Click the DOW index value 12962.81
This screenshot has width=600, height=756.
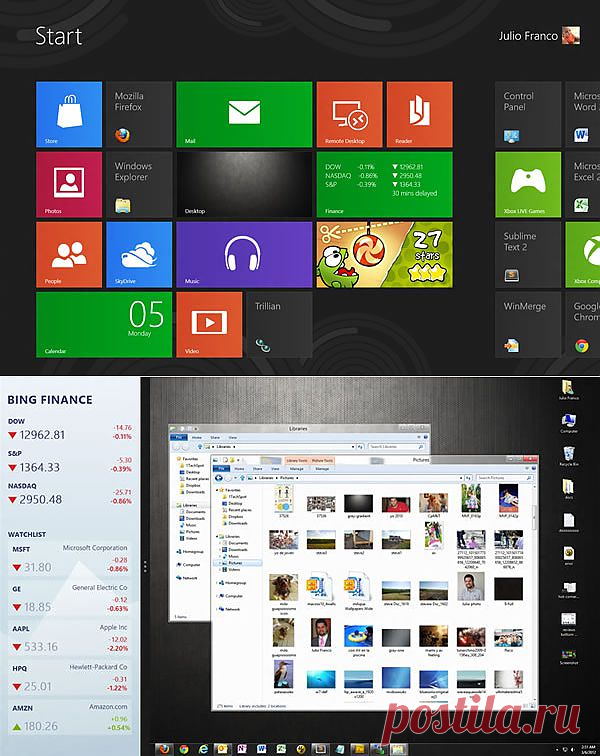tap(42, 435)
